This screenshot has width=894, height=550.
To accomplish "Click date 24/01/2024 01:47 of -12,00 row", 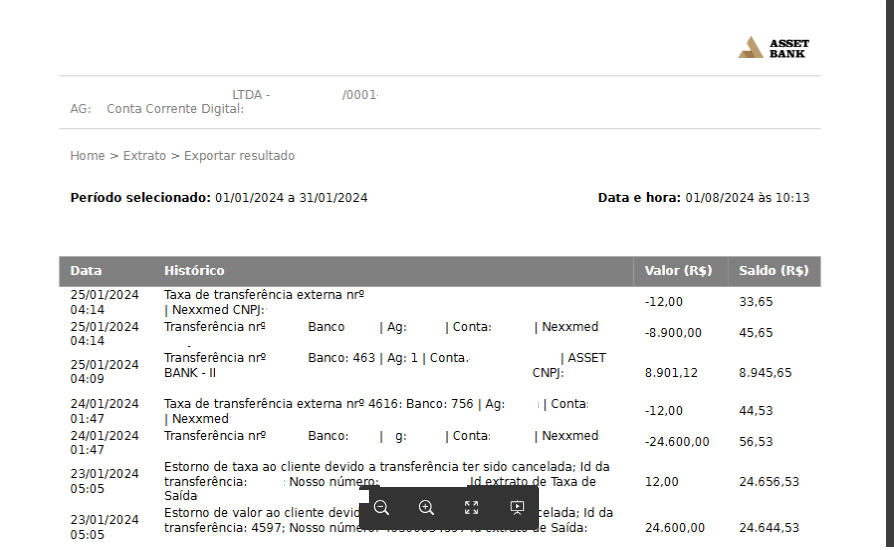I will (x=104, y=411).
